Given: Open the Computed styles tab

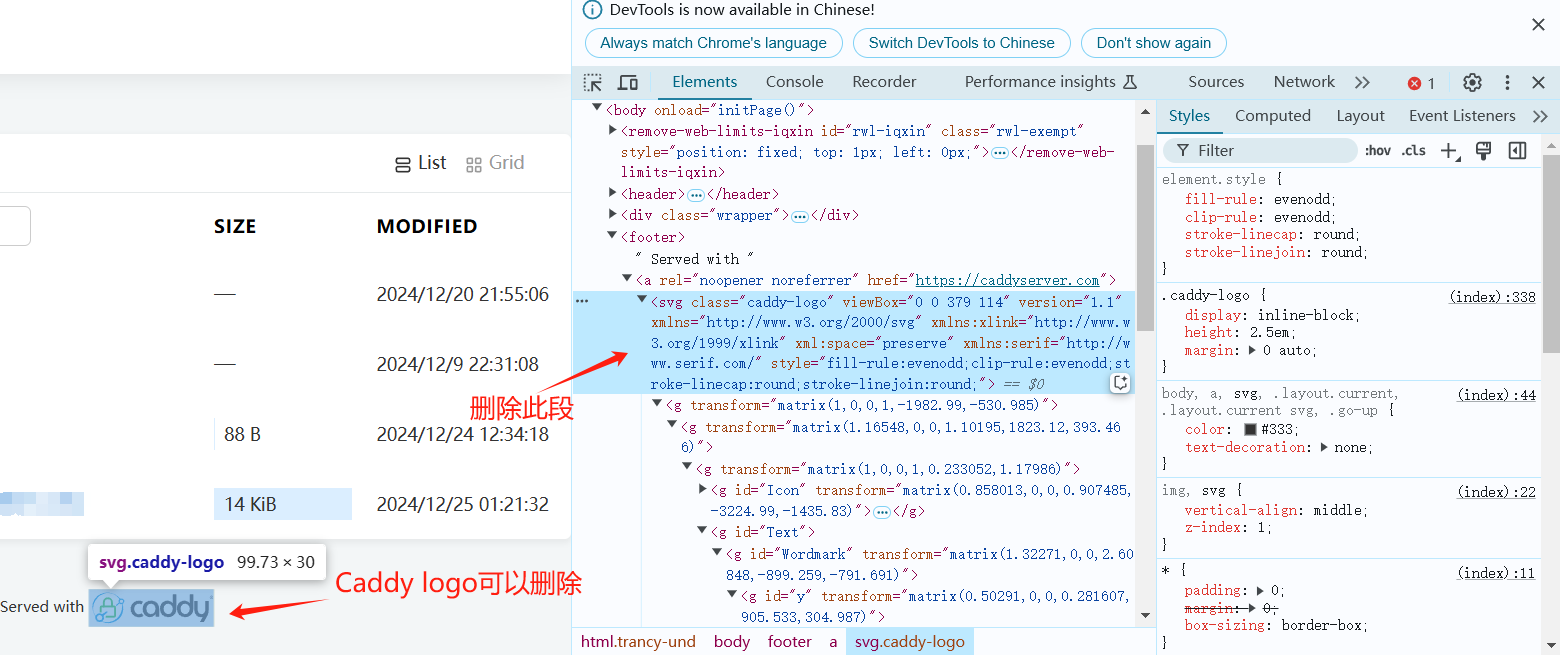Looking at the screenshot, I should click(x=1272, y=116).
